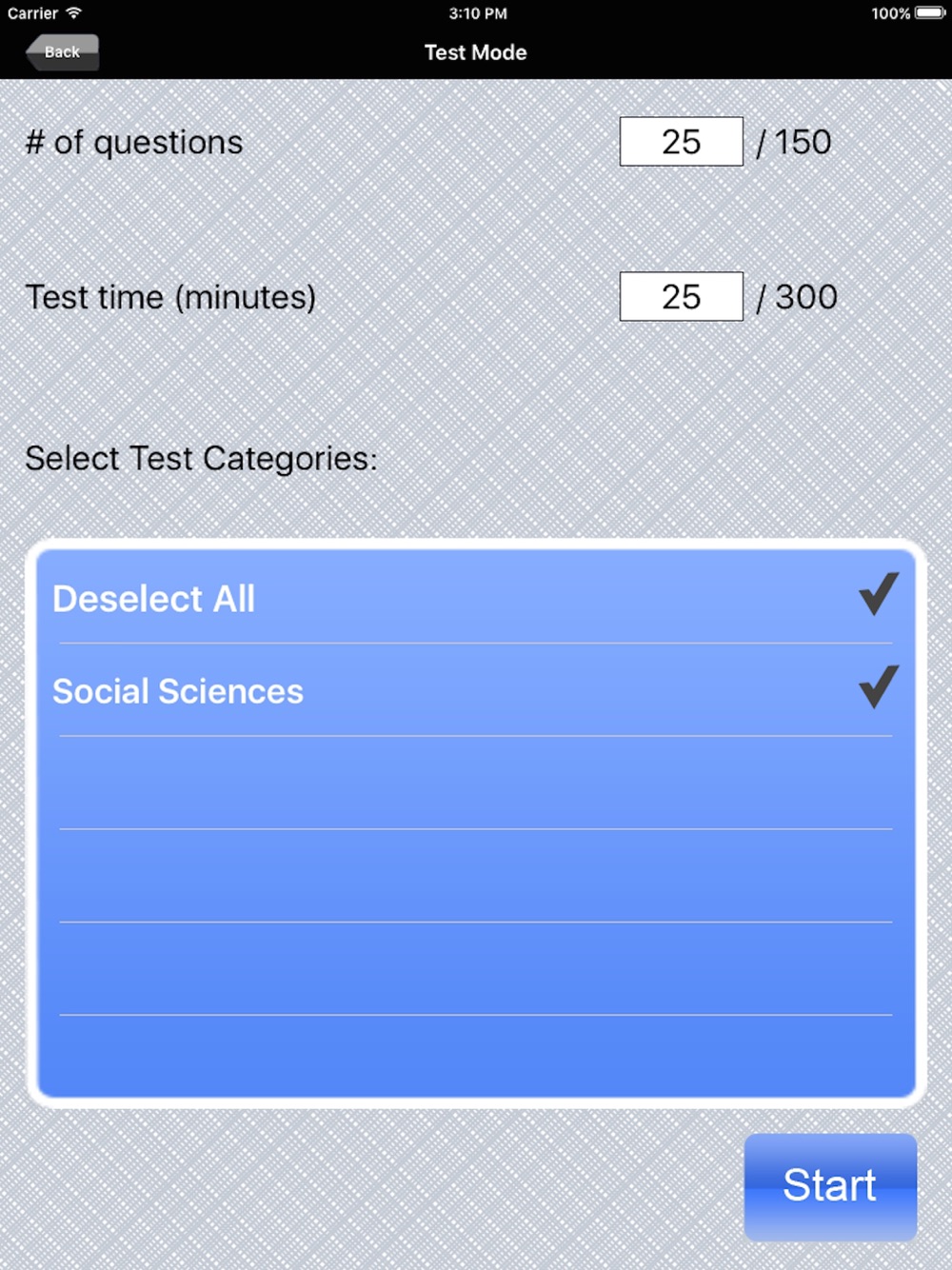Select the Social Sciences category label
Screen dimensions: 952x1270
(178, 691)
